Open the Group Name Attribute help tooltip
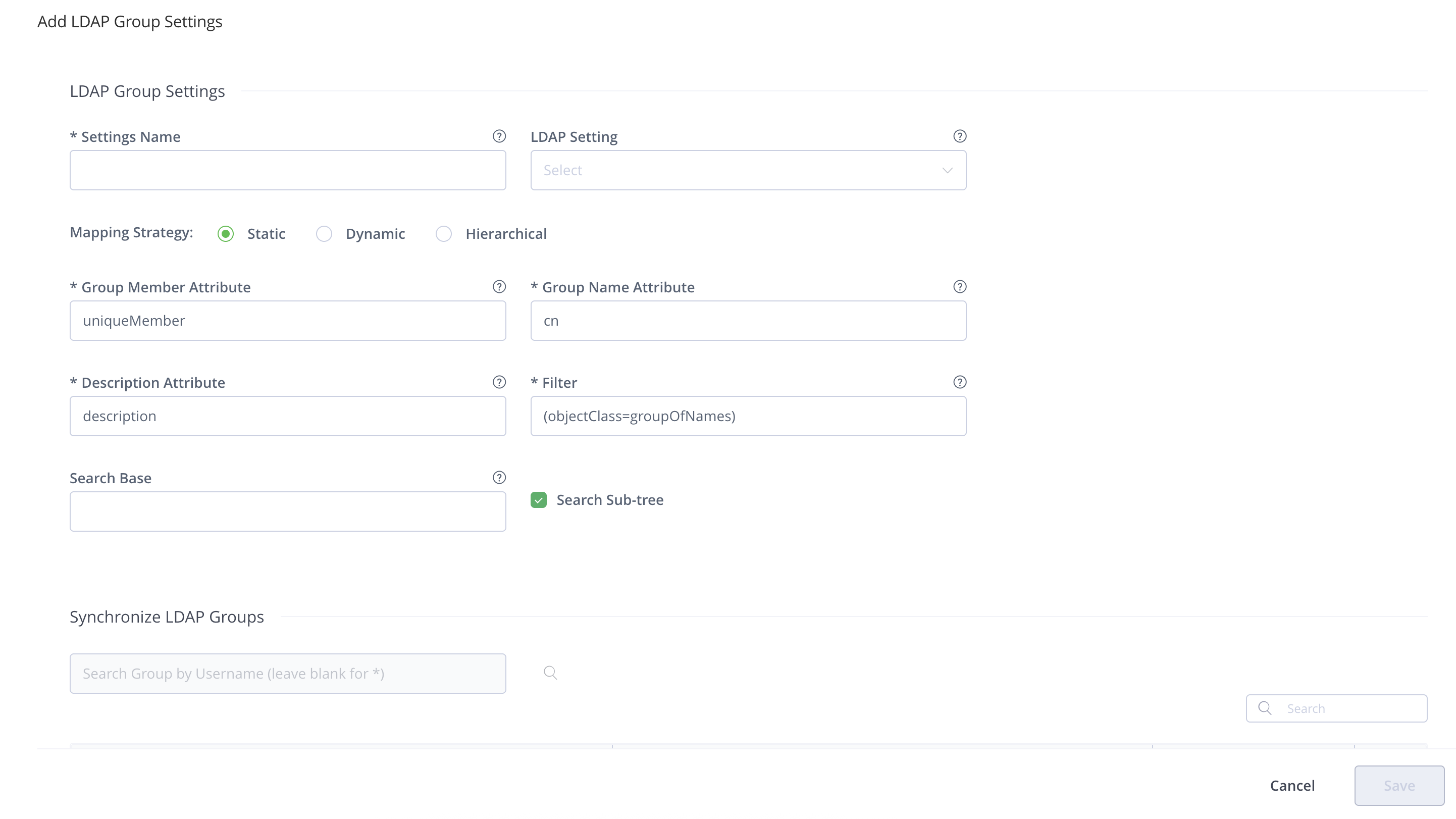Screen dimensions: 1456x819 (959, 287)
